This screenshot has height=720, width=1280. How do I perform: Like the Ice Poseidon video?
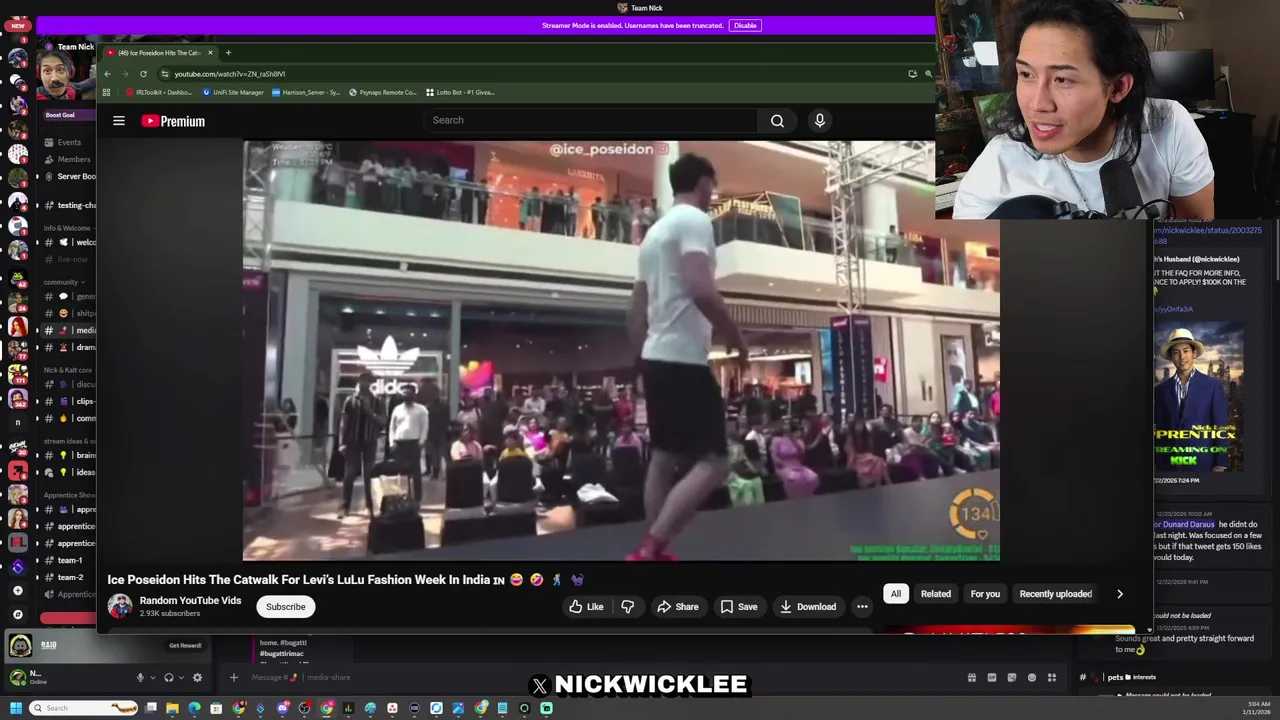tap(586, 607)
